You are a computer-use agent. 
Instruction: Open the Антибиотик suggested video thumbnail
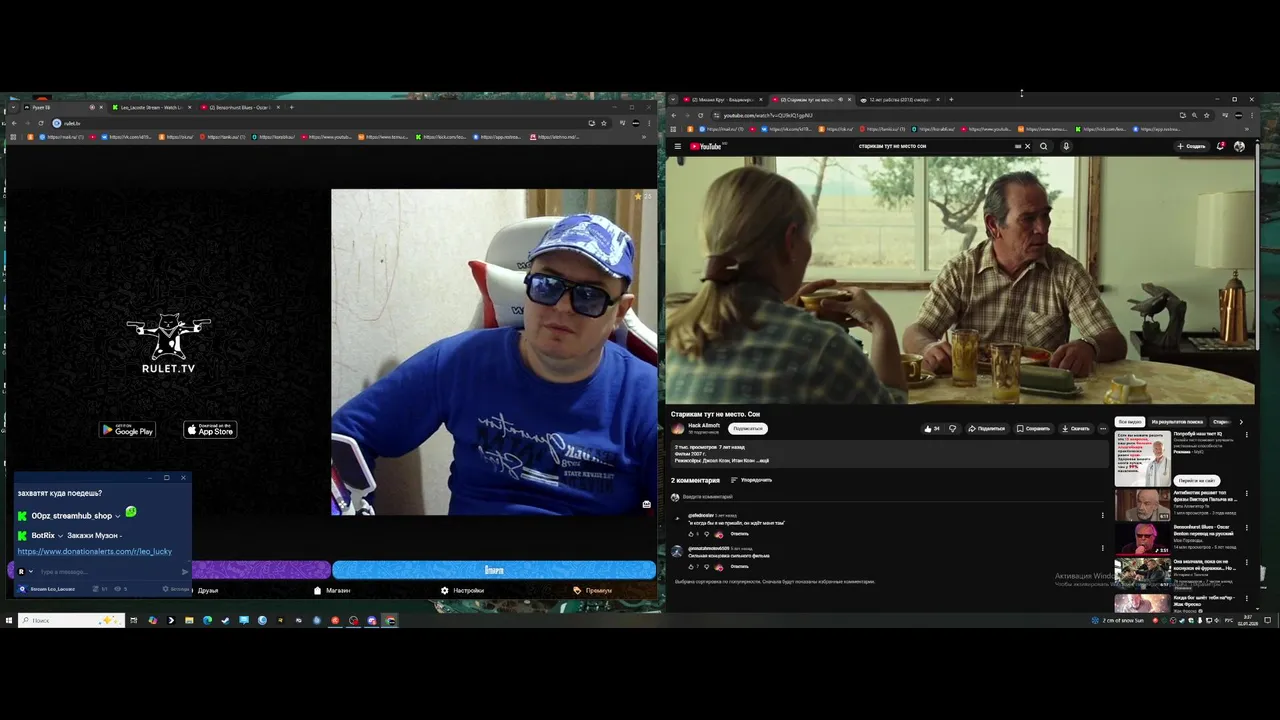pos(1142,505)
